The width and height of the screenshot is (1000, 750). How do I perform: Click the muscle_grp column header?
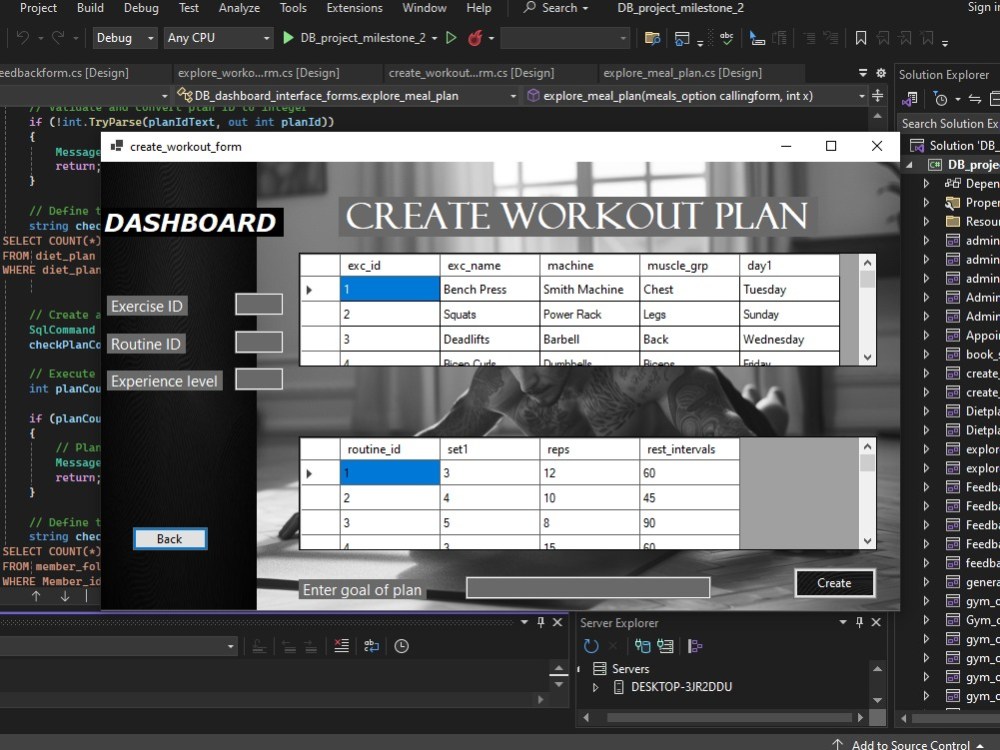coord(689,265)
